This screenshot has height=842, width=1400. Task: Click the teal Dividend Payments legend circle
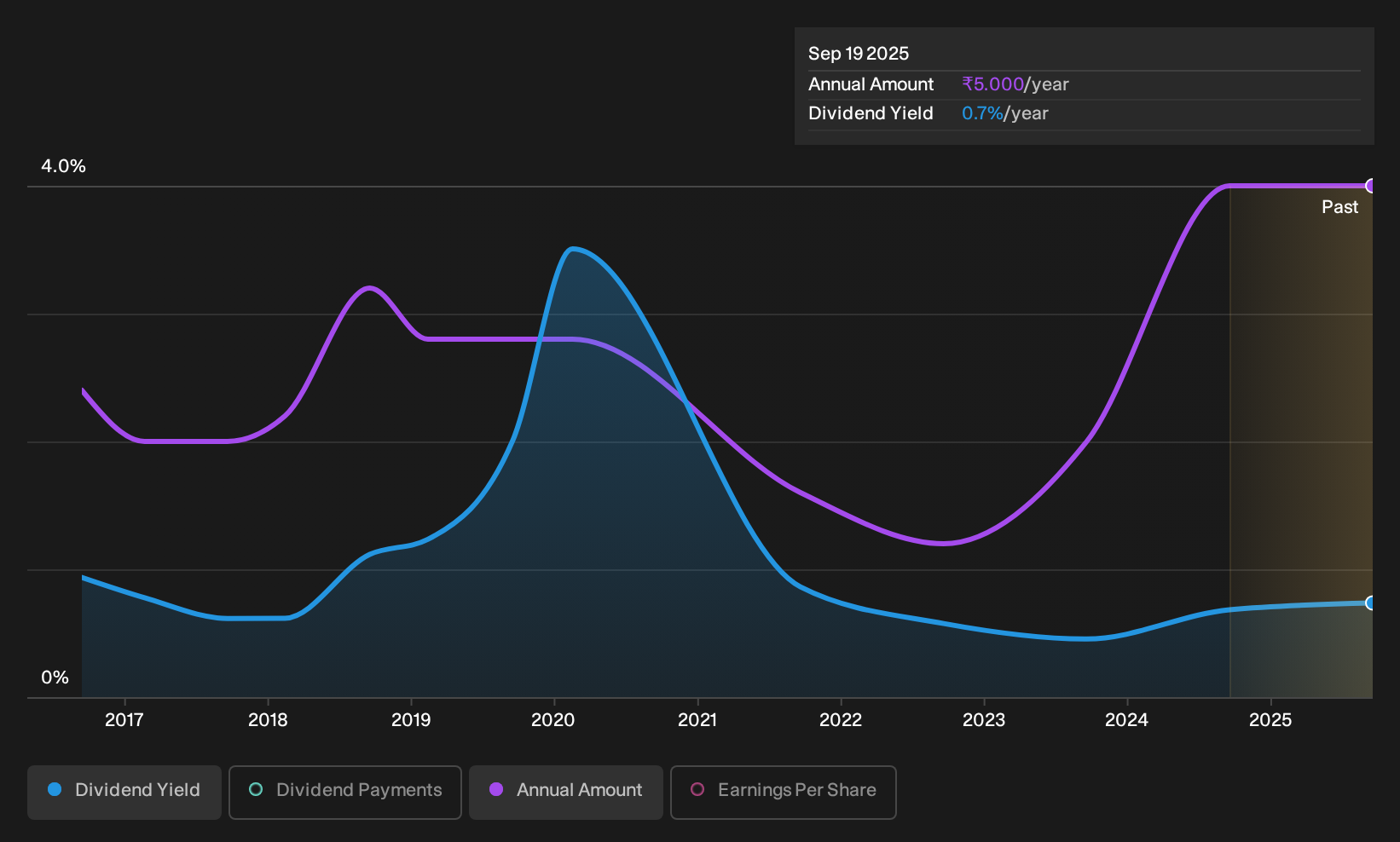pyautogui.click(x=256, y=789)
